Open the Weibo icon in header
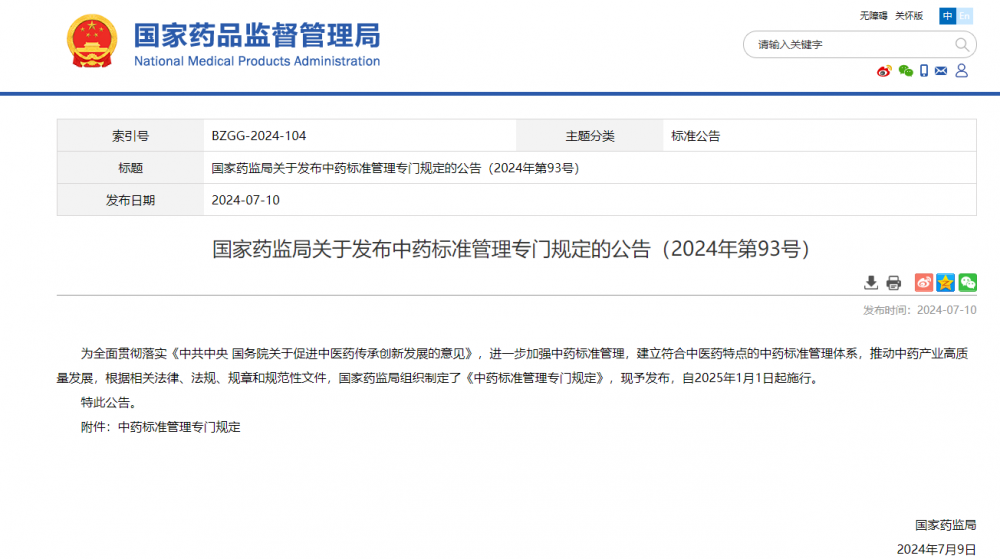The height and width of the screenshot is (559, 1000). click(884, 71)
